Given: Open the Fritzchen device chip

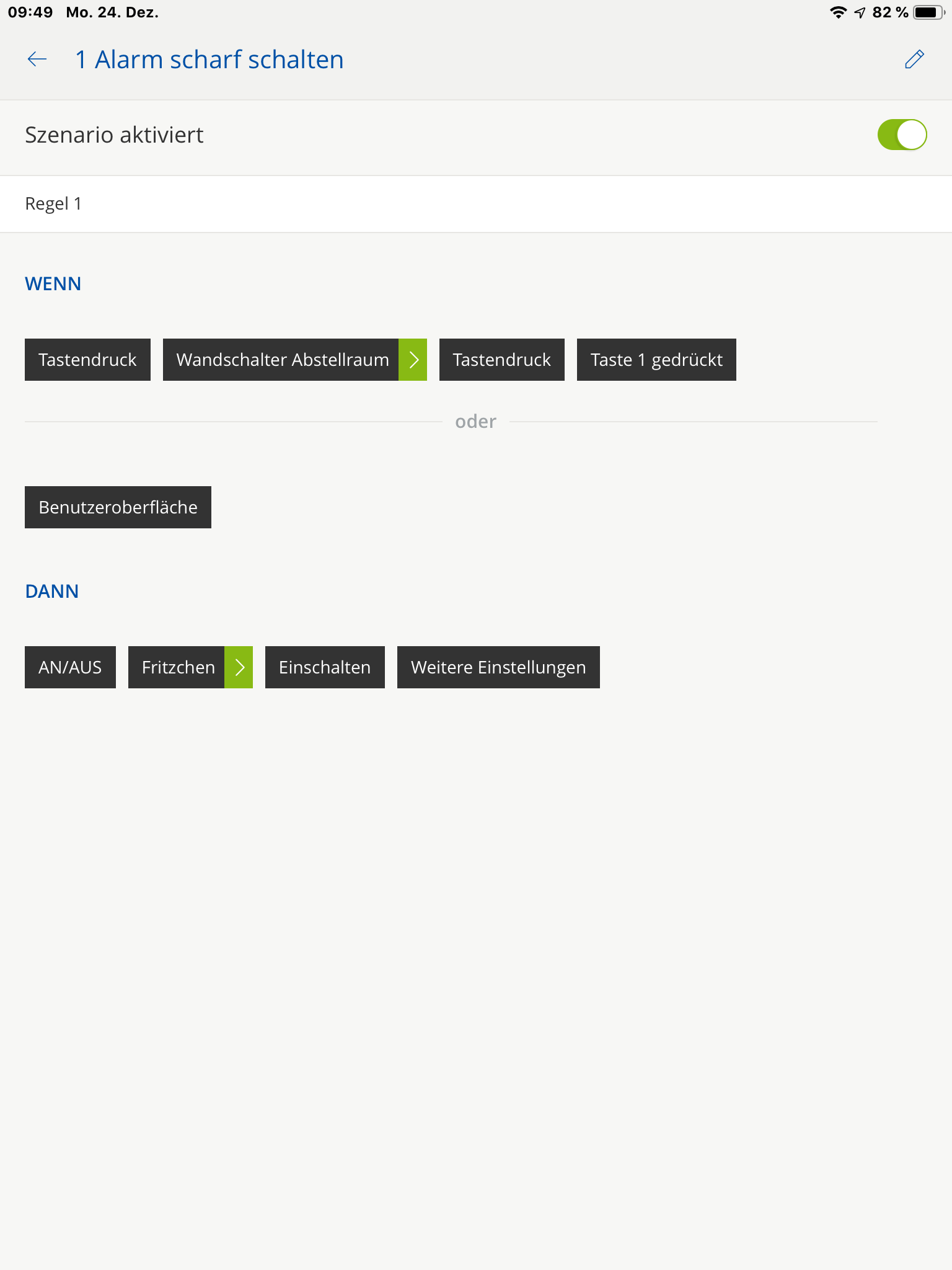Looking at the screenshot, I should pyautogui.click(x=177, y=667).
